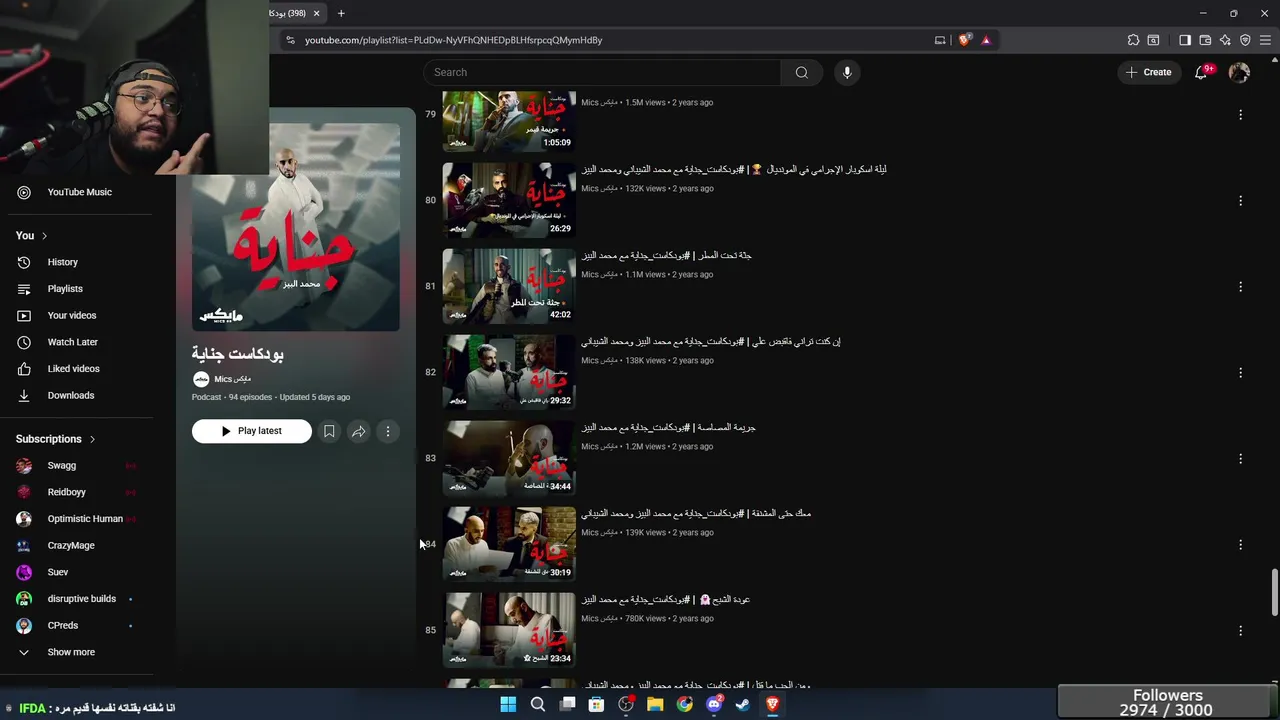
Task: Open a new browser tab with plus
Action: click(341, 13)
